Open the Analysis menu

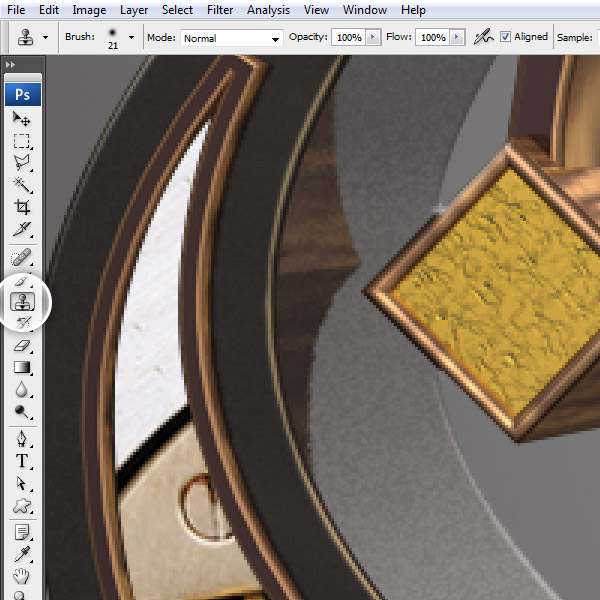(268, 10)
